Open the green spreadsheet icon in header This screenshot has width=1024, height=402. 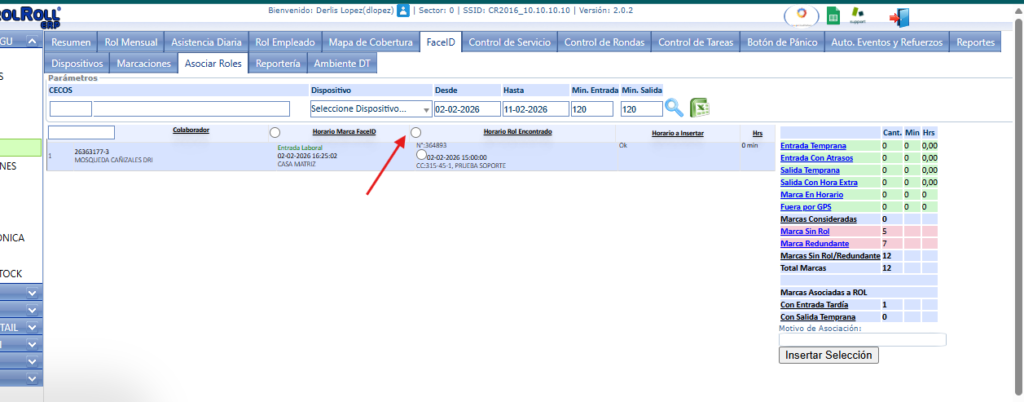coord(832,17)
